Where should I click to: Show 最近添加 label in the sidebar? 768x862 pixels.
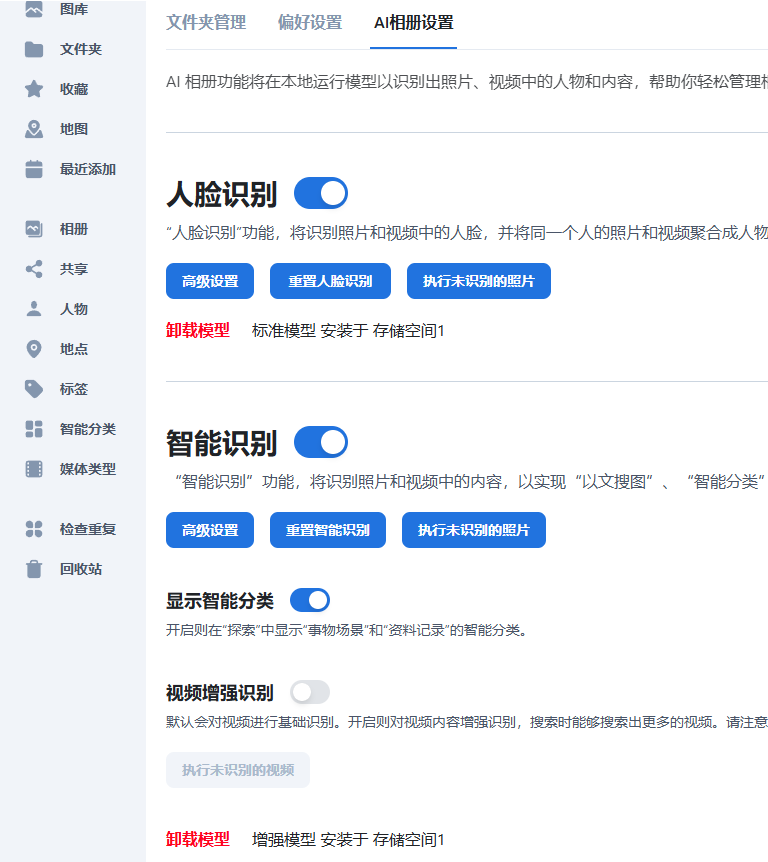88,169
